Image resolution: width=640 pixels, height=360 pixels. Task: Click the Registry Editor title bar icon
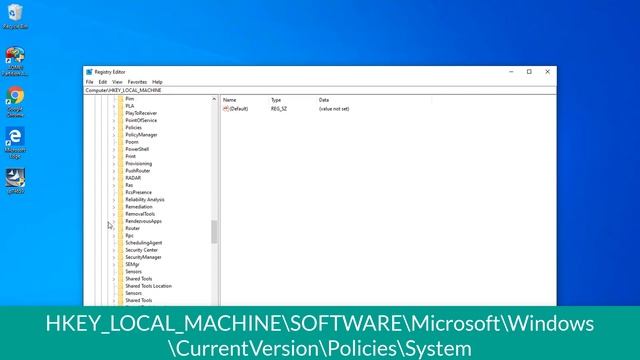[89, 72]
